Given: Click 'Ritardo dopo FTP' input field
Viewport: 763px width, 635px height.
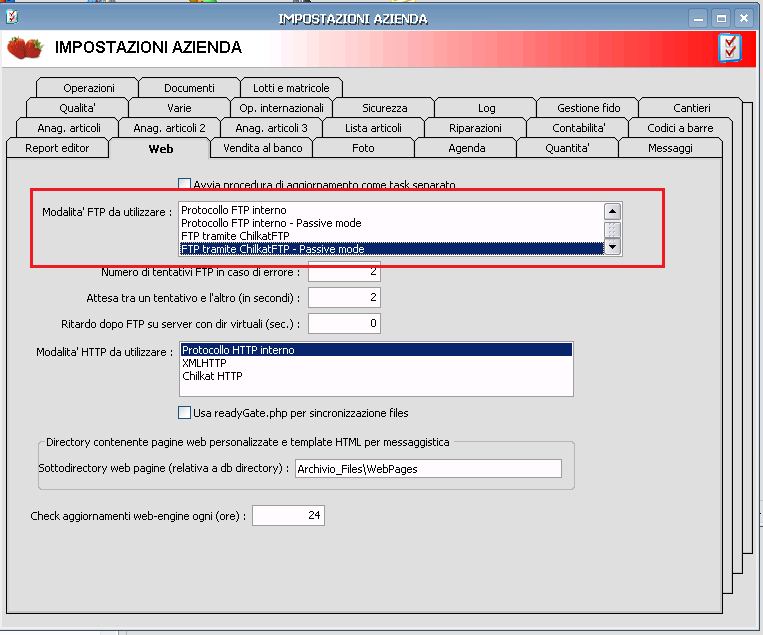Looking at the screenshot, I should (344, 323).
